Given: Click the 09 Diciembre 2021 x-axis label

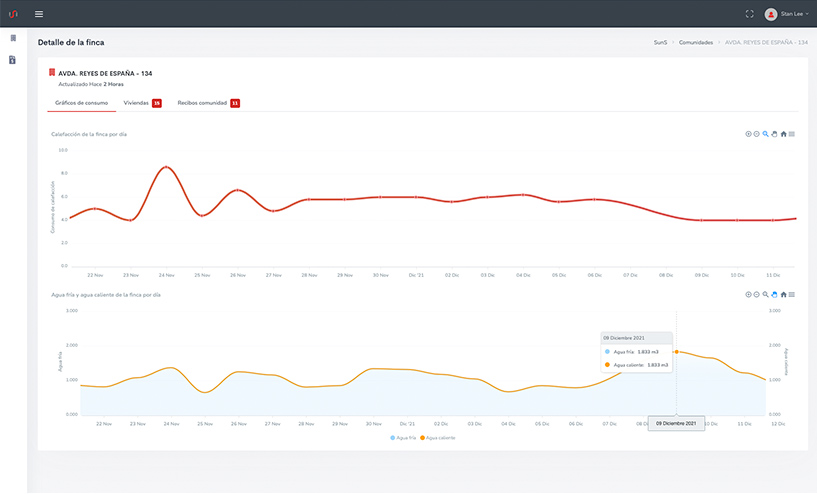Looking at the screenshot, I should pyautogui.click(x=676, y=423).
